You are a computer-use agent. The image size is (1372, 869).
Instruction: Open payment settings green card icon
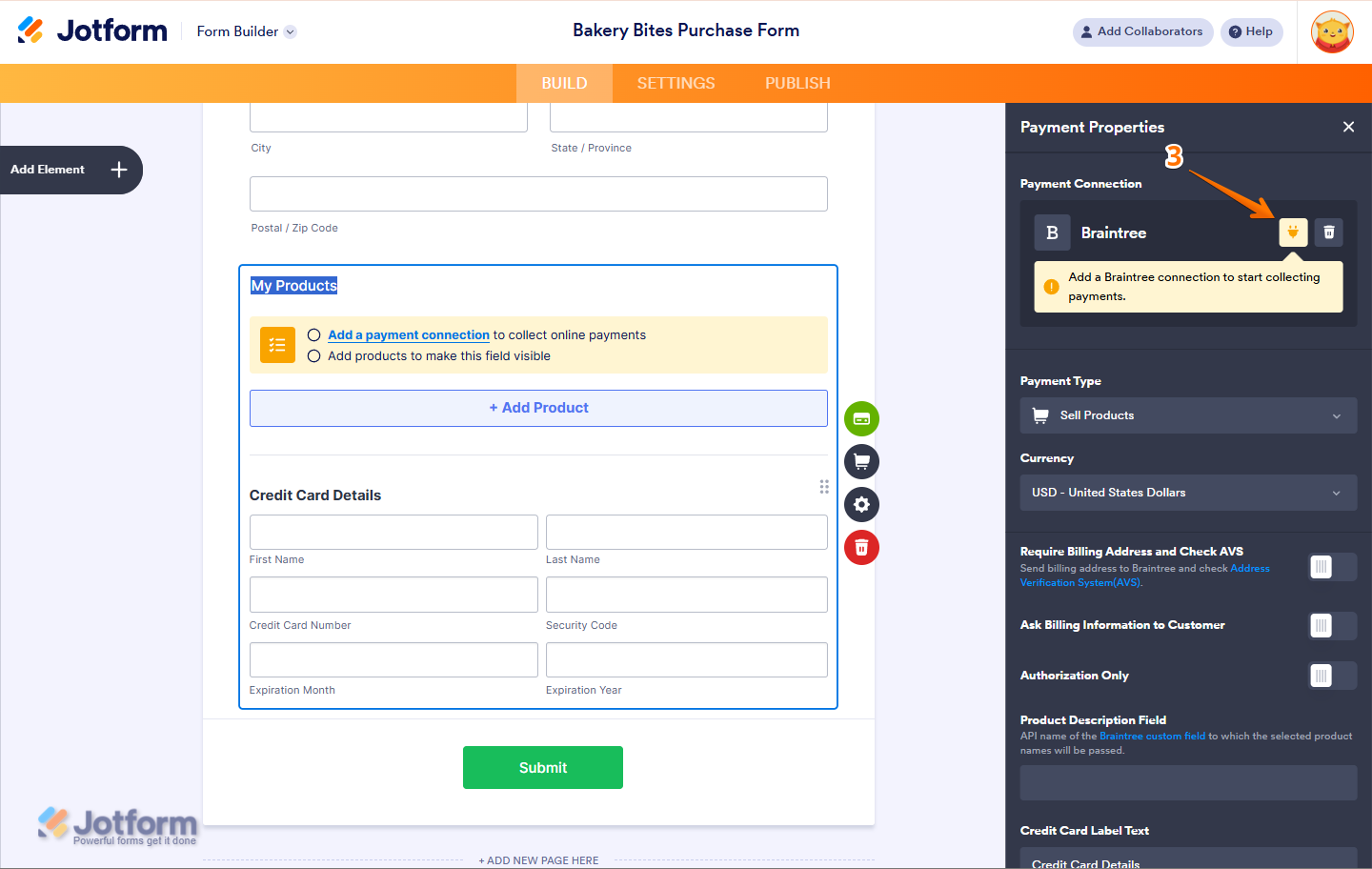click(861, 418)
